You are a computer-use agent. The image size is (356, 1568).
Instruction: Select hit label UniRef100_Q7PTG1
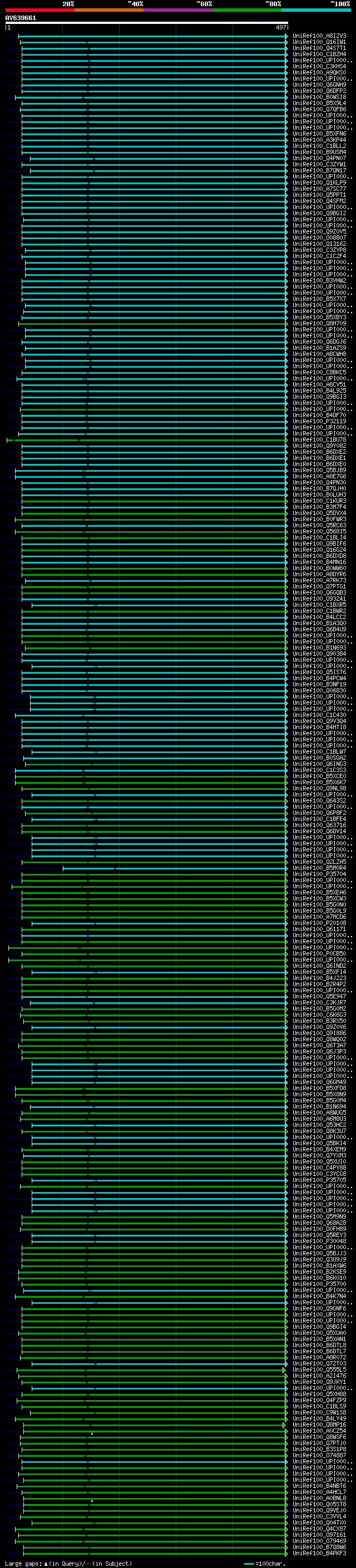pos(319,586)
